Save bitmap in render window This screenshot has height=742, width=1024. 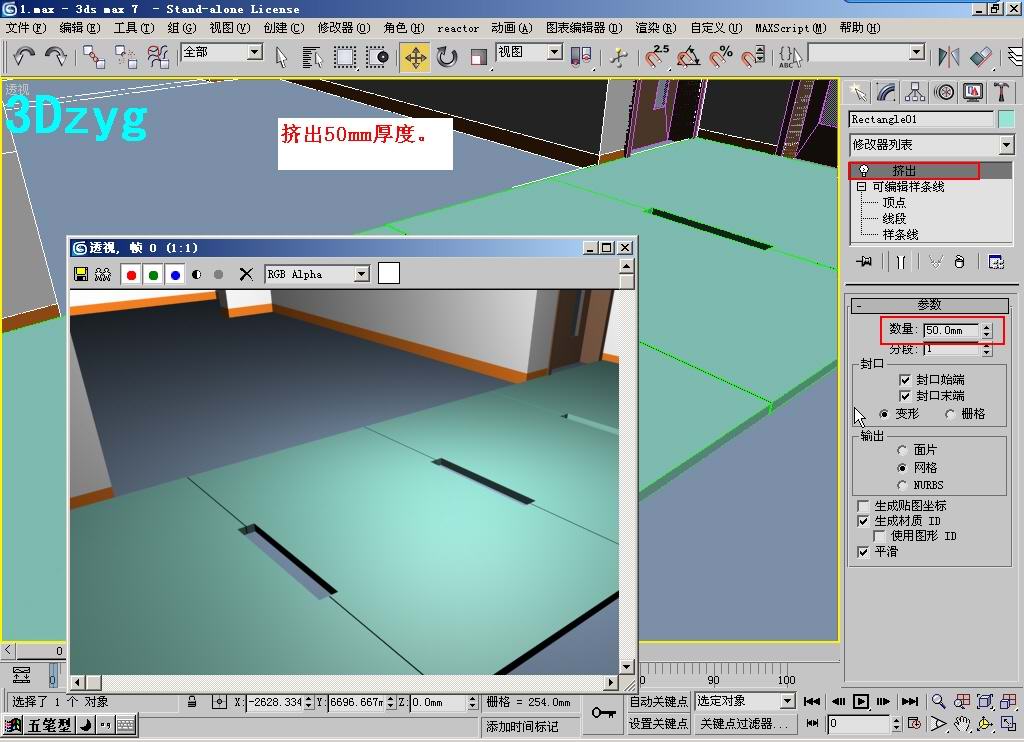[81, 274]
